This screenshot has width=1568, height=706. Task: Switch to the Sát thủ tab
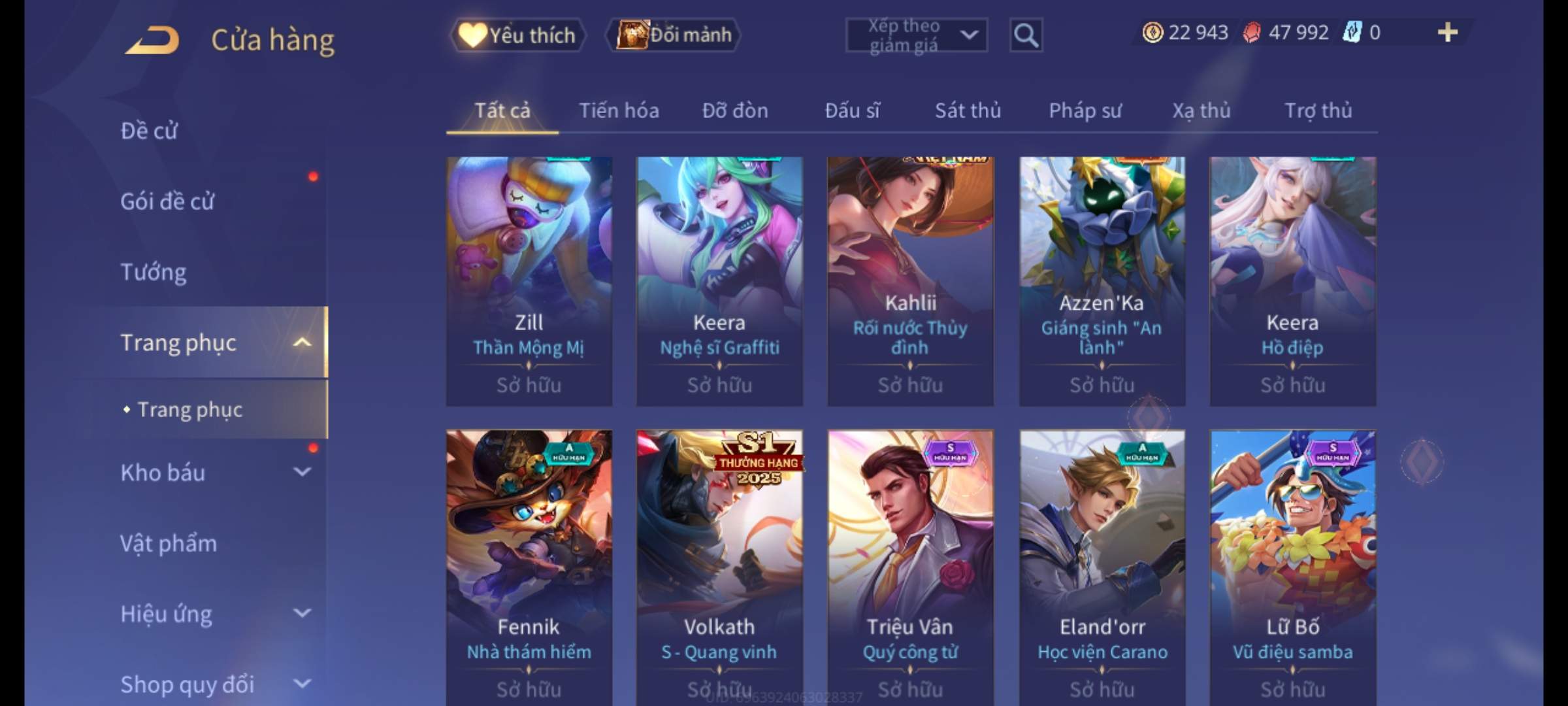point(968,110)
